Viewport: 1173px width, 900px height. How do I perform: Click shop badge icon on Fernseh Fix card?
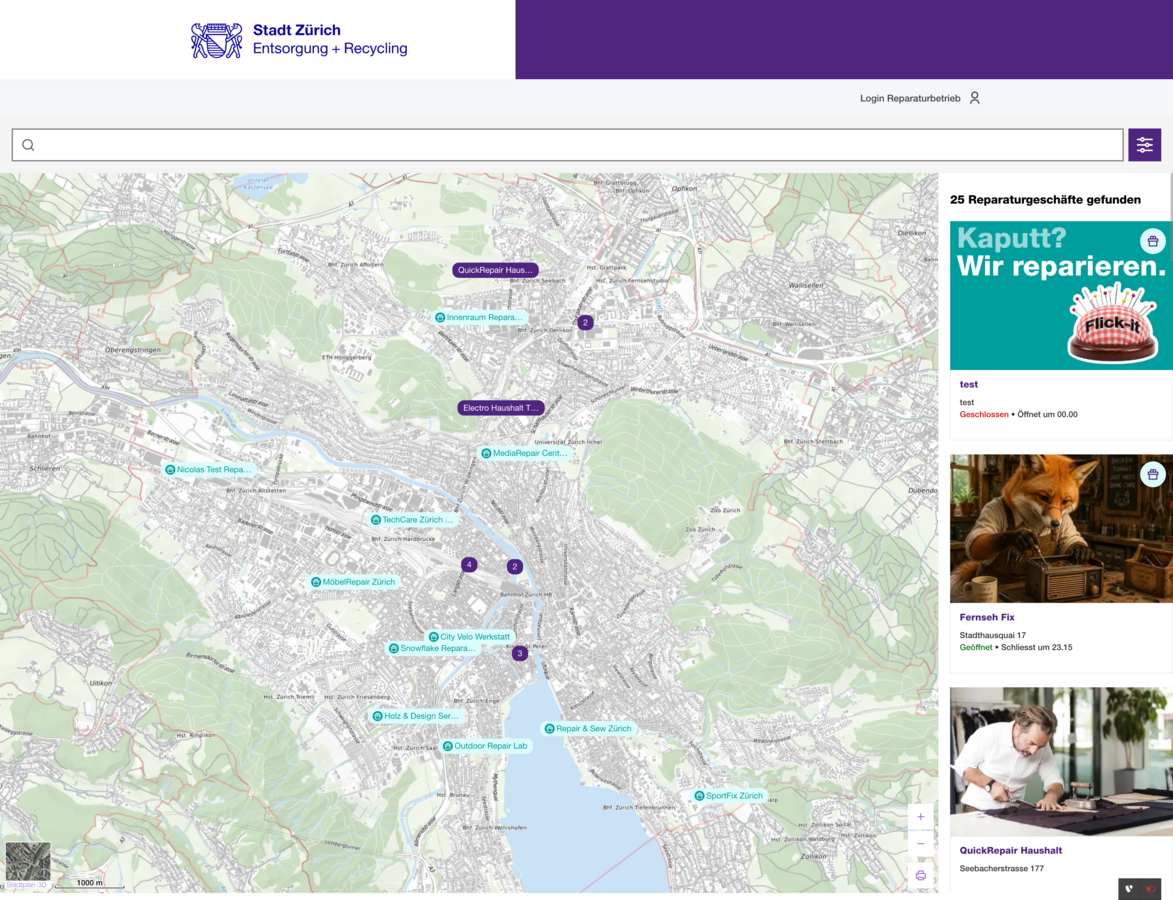[x=1152, y=474]
